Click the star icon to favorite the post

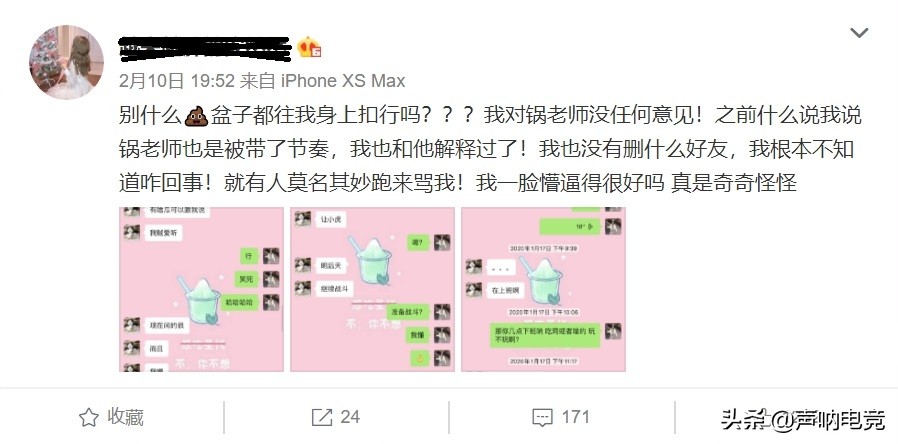point(89,417)
